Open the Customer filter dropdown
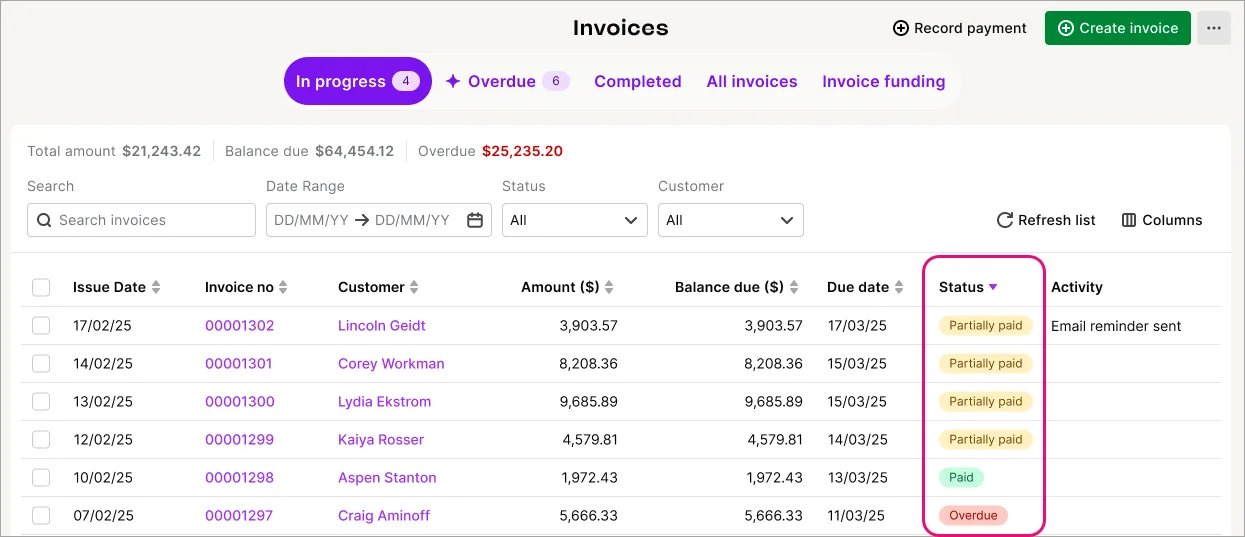 [731, 220]
